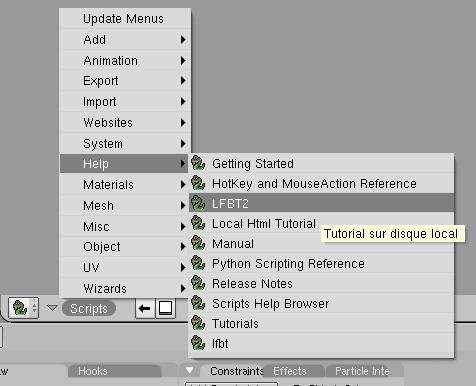Click python icon beside Manual entry

[198, 243]
